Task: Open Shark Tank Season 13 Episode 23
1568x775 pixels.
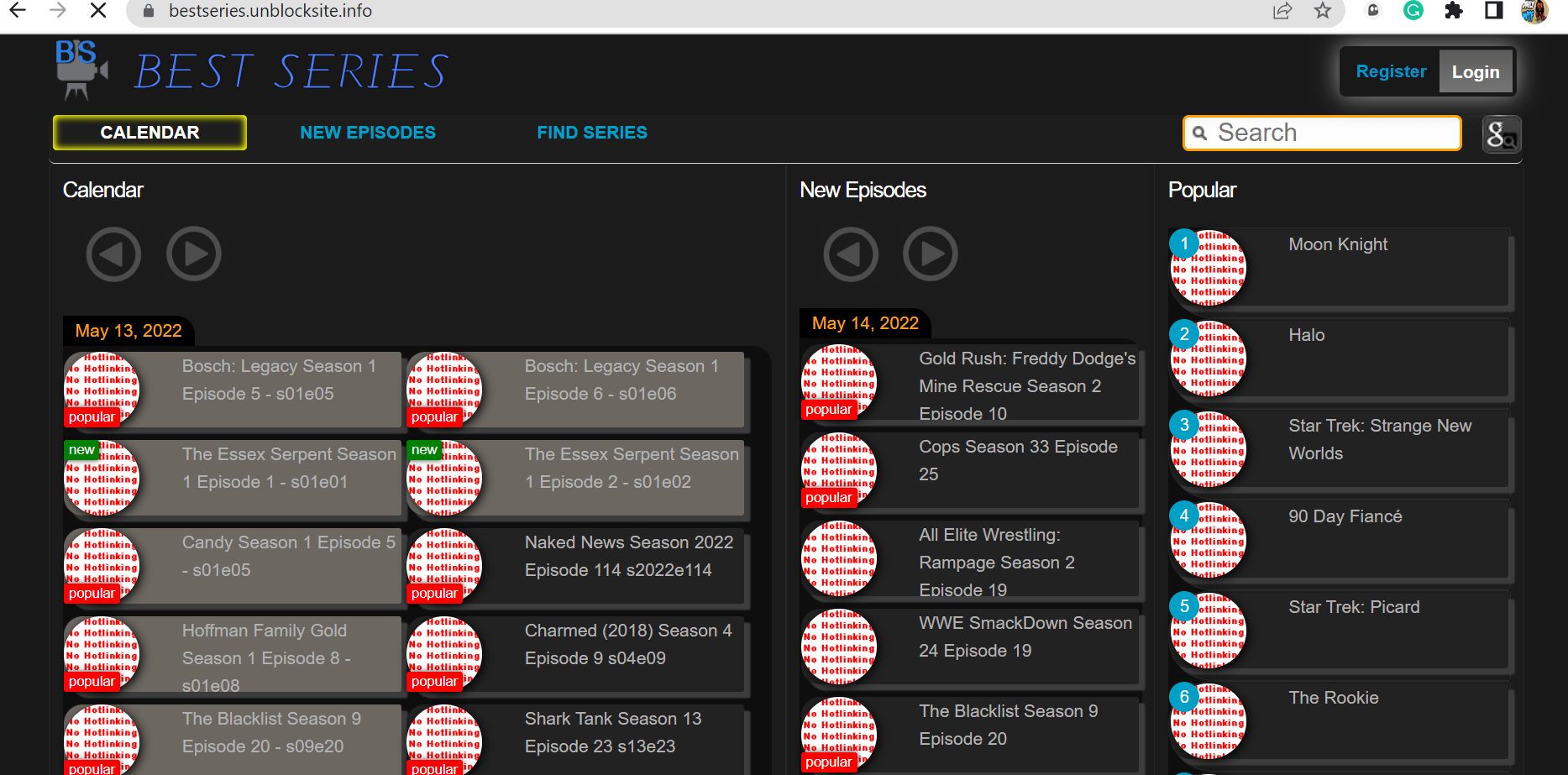Action: pyautogui.click(x=612, y=732)
